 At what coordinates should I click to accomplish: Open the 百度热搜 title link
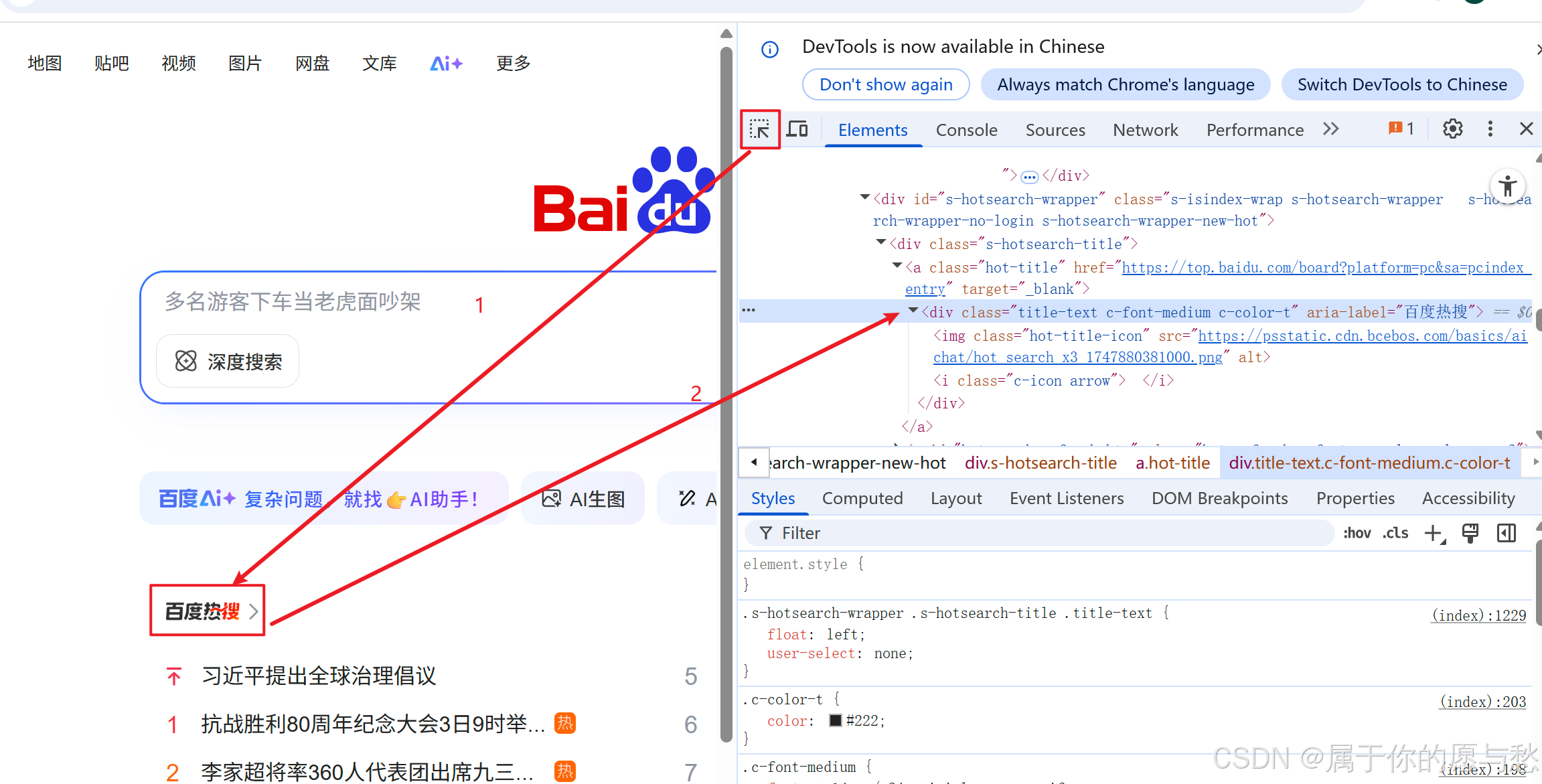point(210,611)
